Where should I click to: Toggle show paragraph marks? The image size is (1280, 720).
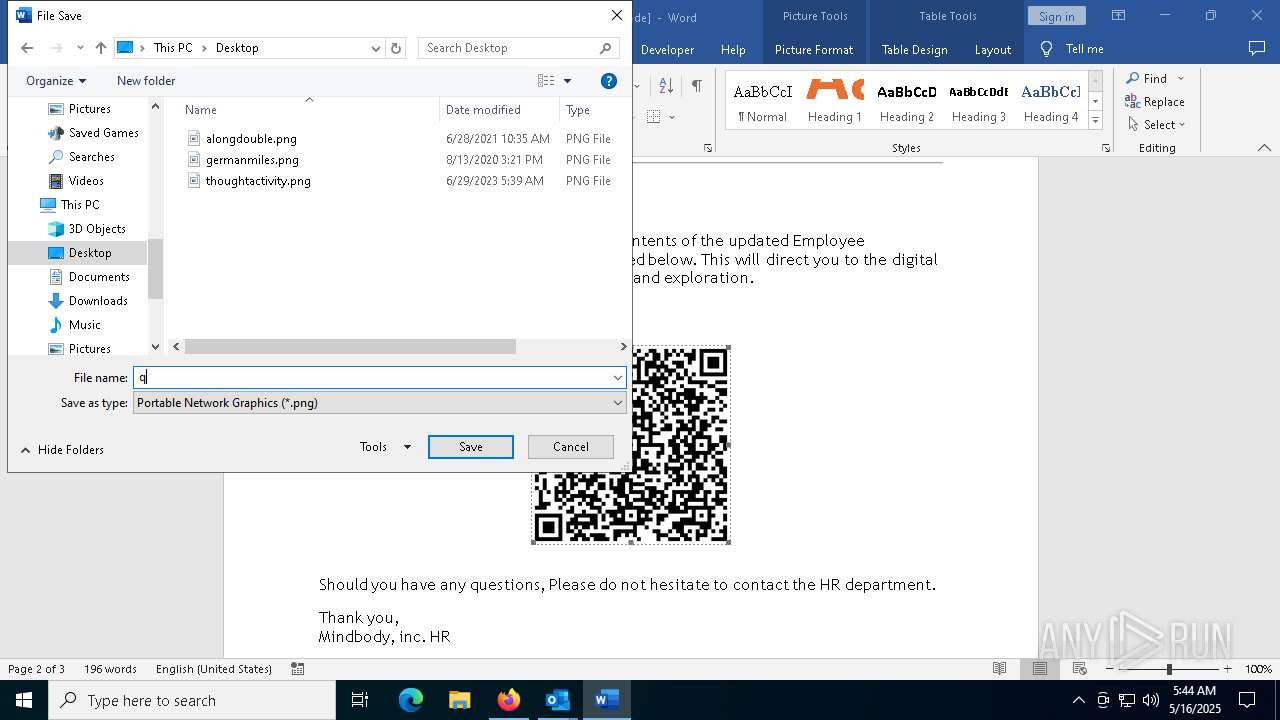(696, 86)
